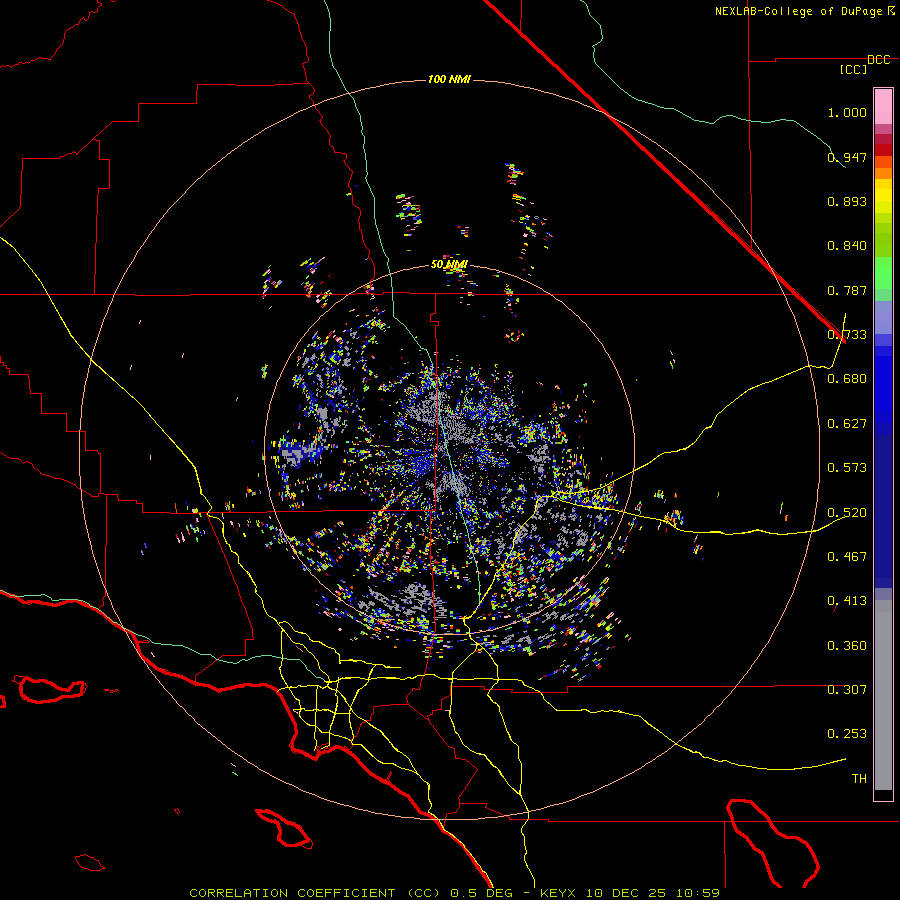Image resolution: width=900 pixels, height=900 pixels.
Task: Click the red DCC label near the legend
Action: coord(878,60)
